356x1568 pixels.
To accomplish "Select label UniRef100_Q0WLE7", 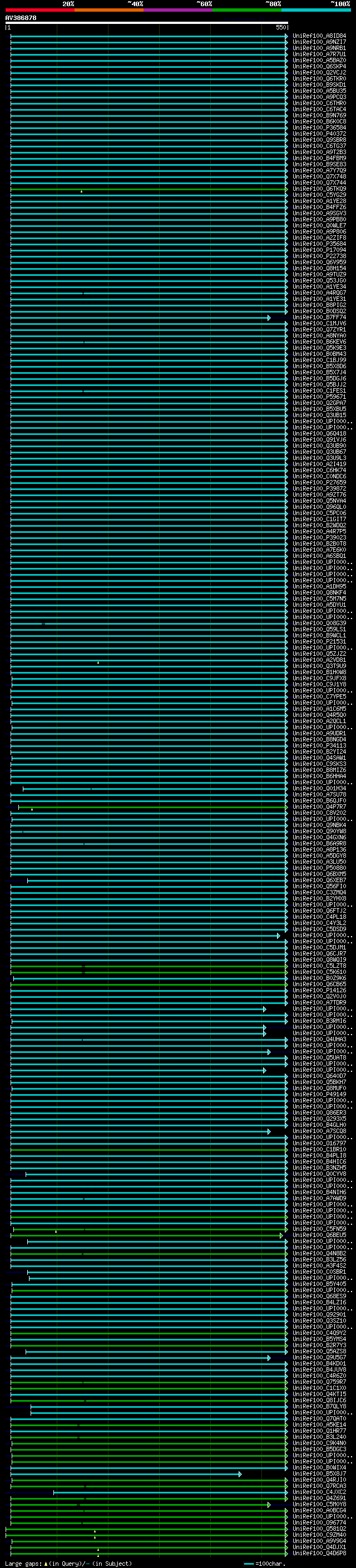I will point(319,226).
